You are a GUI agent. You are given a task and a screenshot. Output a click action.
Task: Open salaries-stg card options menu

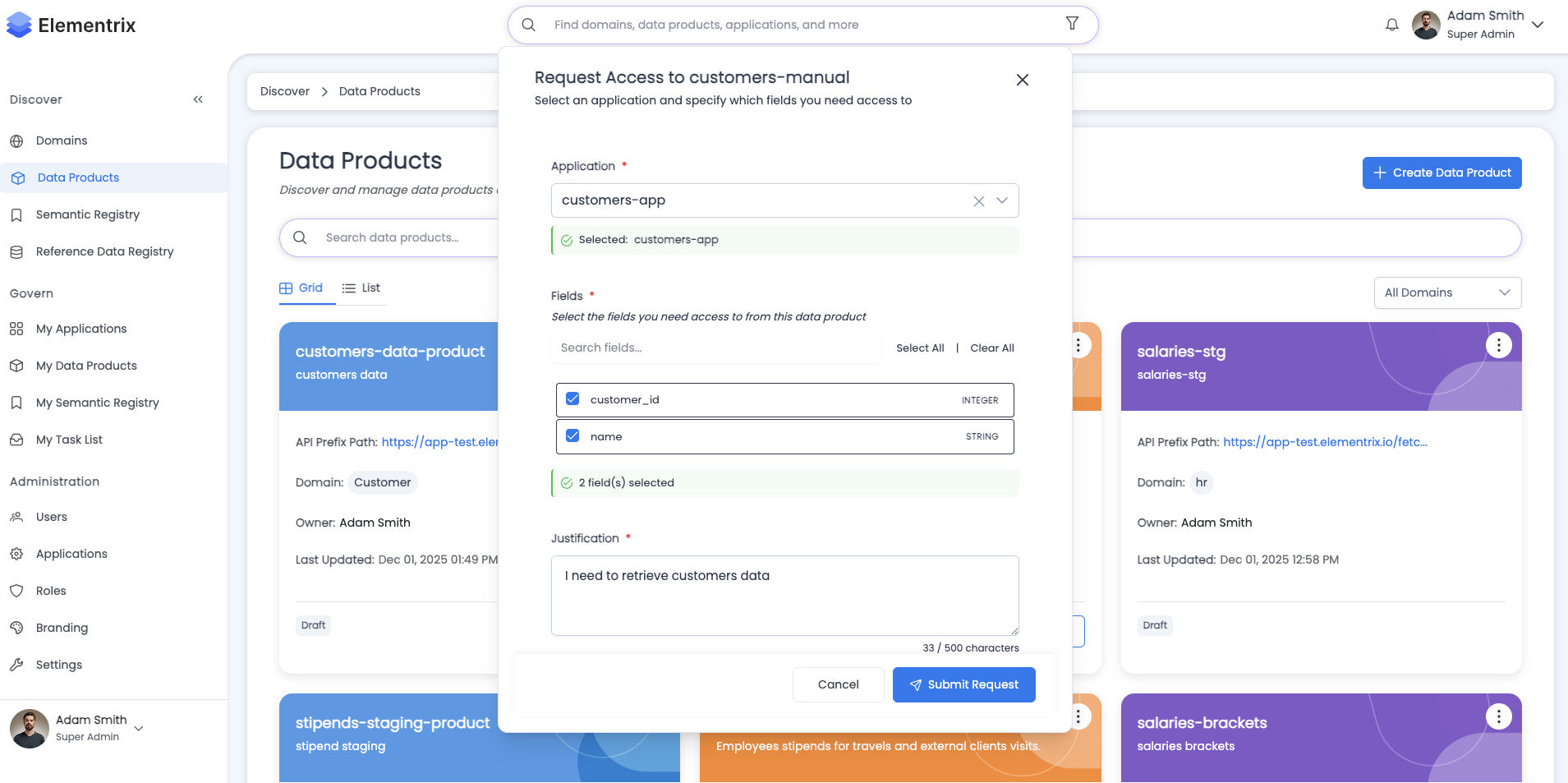point(1498,346)
